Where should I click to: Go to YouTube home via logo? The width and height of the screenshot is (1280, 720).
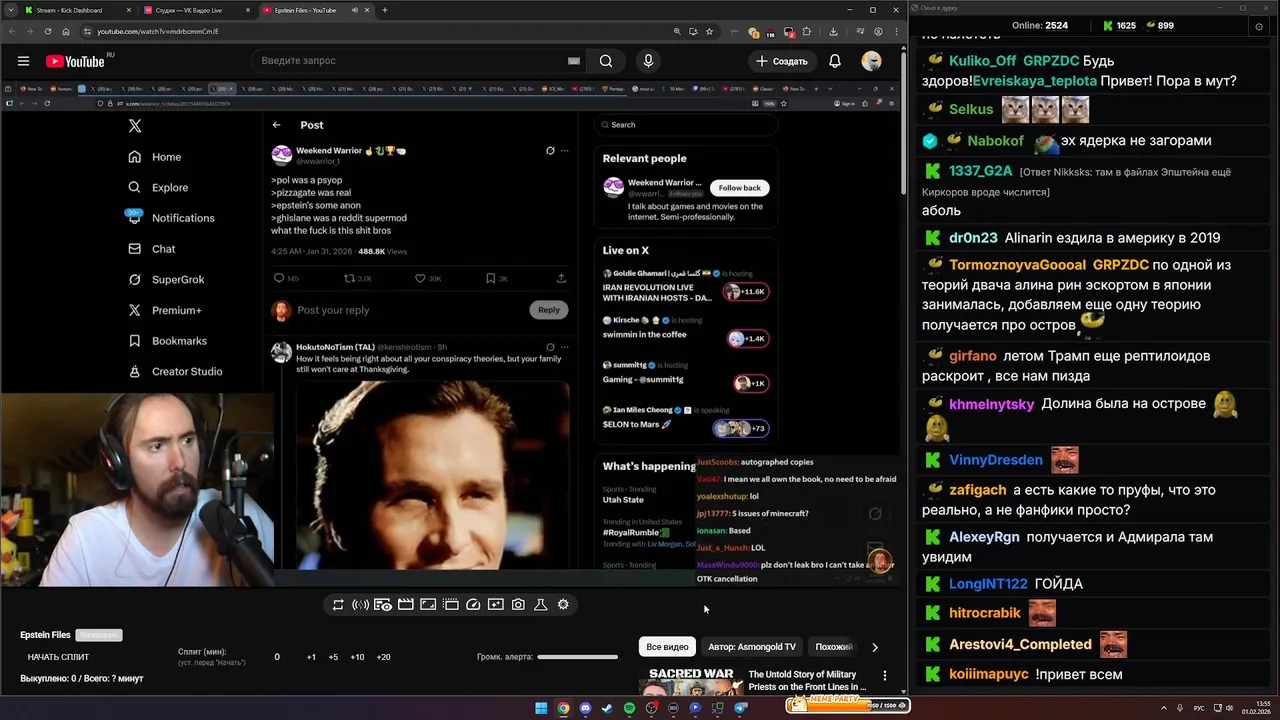point(76,61)
